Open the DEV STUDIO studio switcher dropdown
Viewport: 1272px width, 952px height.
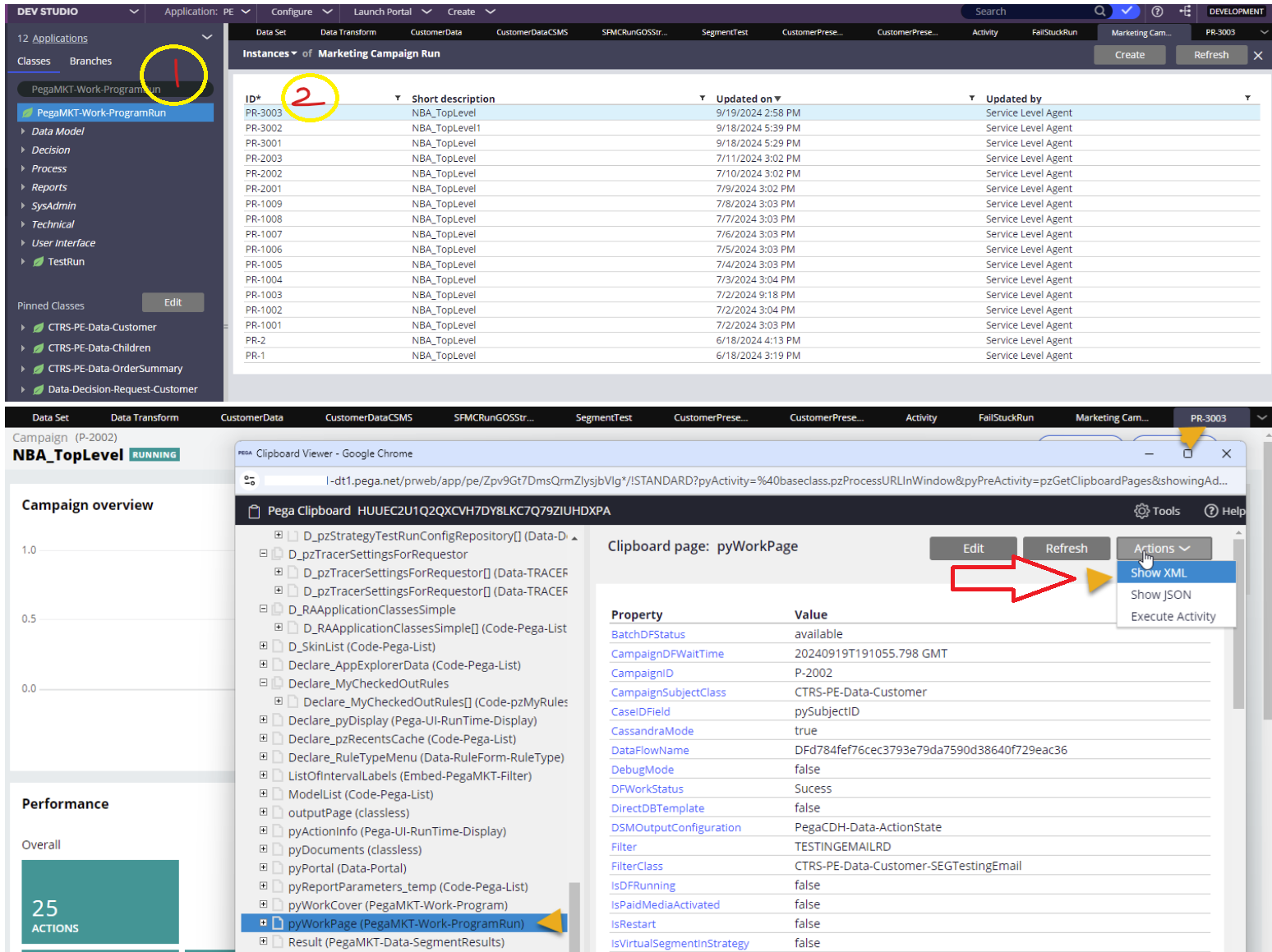coord(135,11)
